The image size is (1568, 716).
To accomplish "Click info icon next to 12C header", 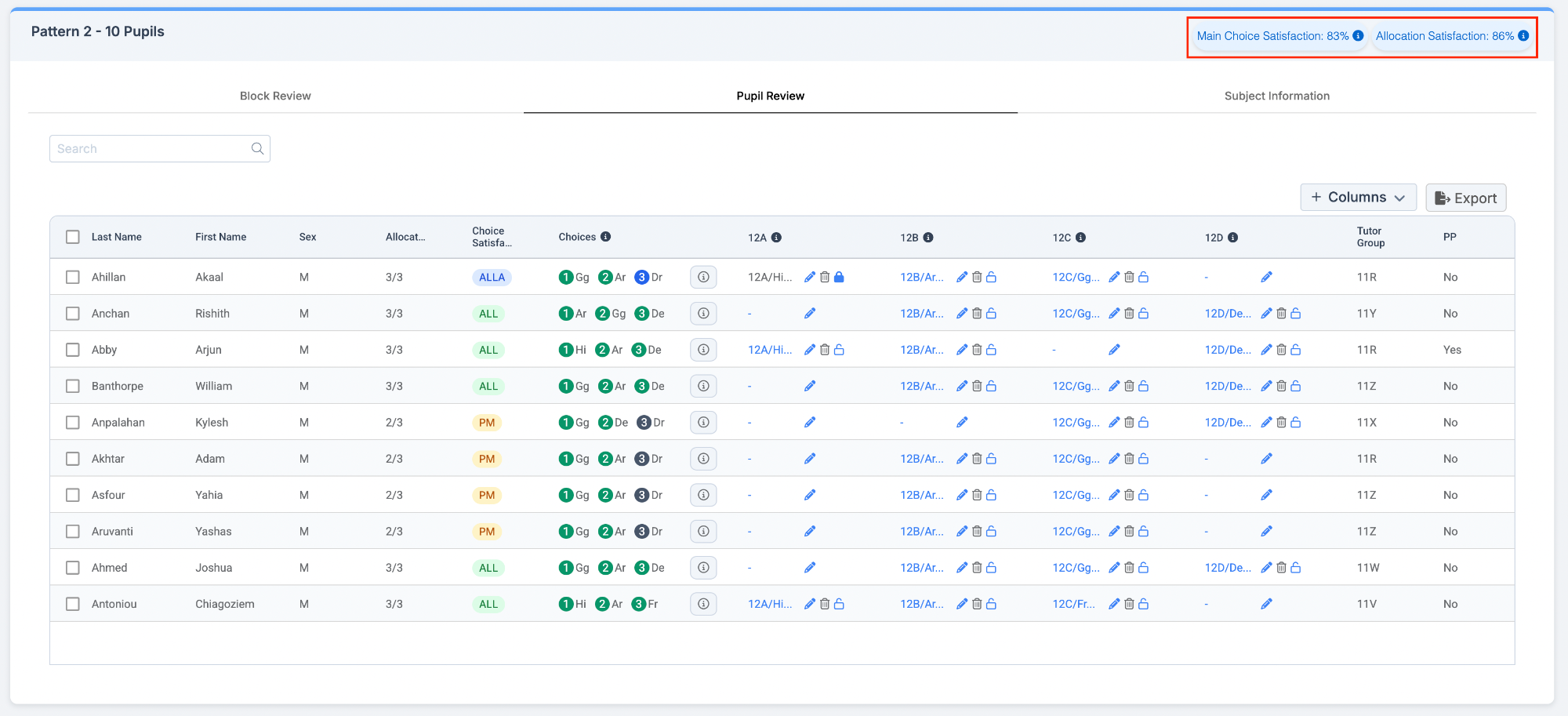I will click(1080, 238).
